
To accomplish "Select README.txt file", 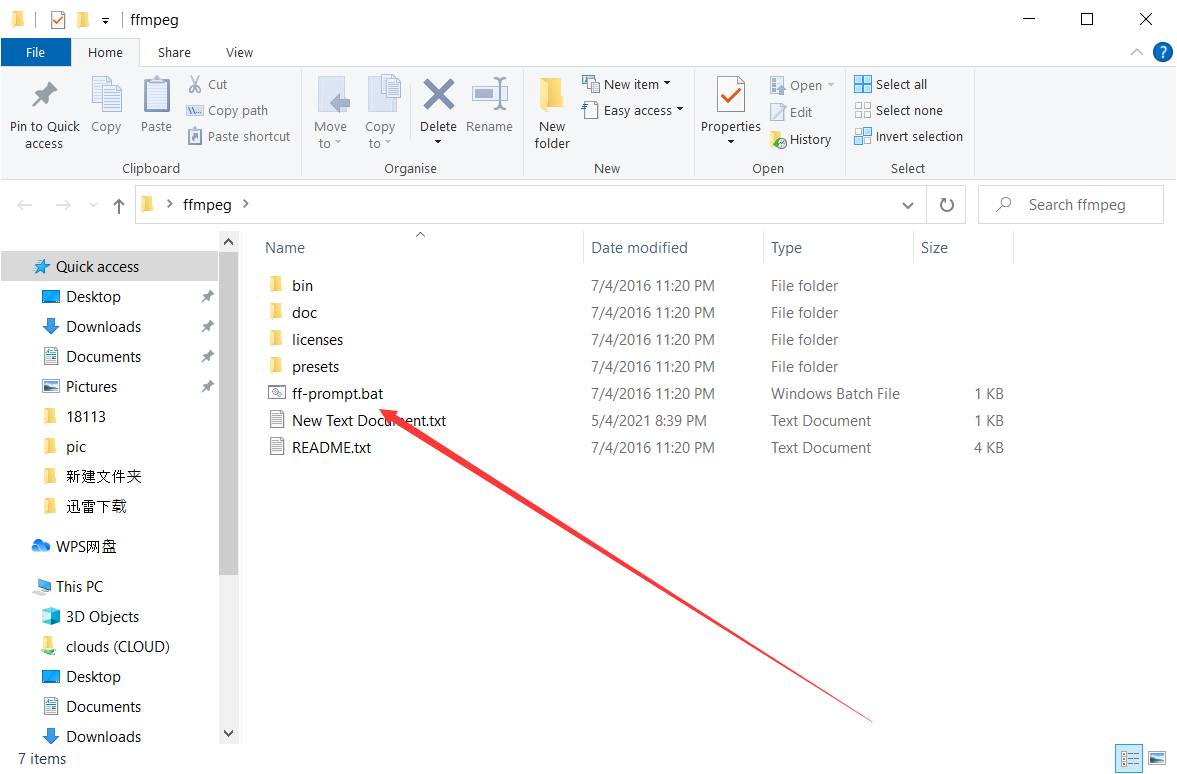I will (331, 447).
